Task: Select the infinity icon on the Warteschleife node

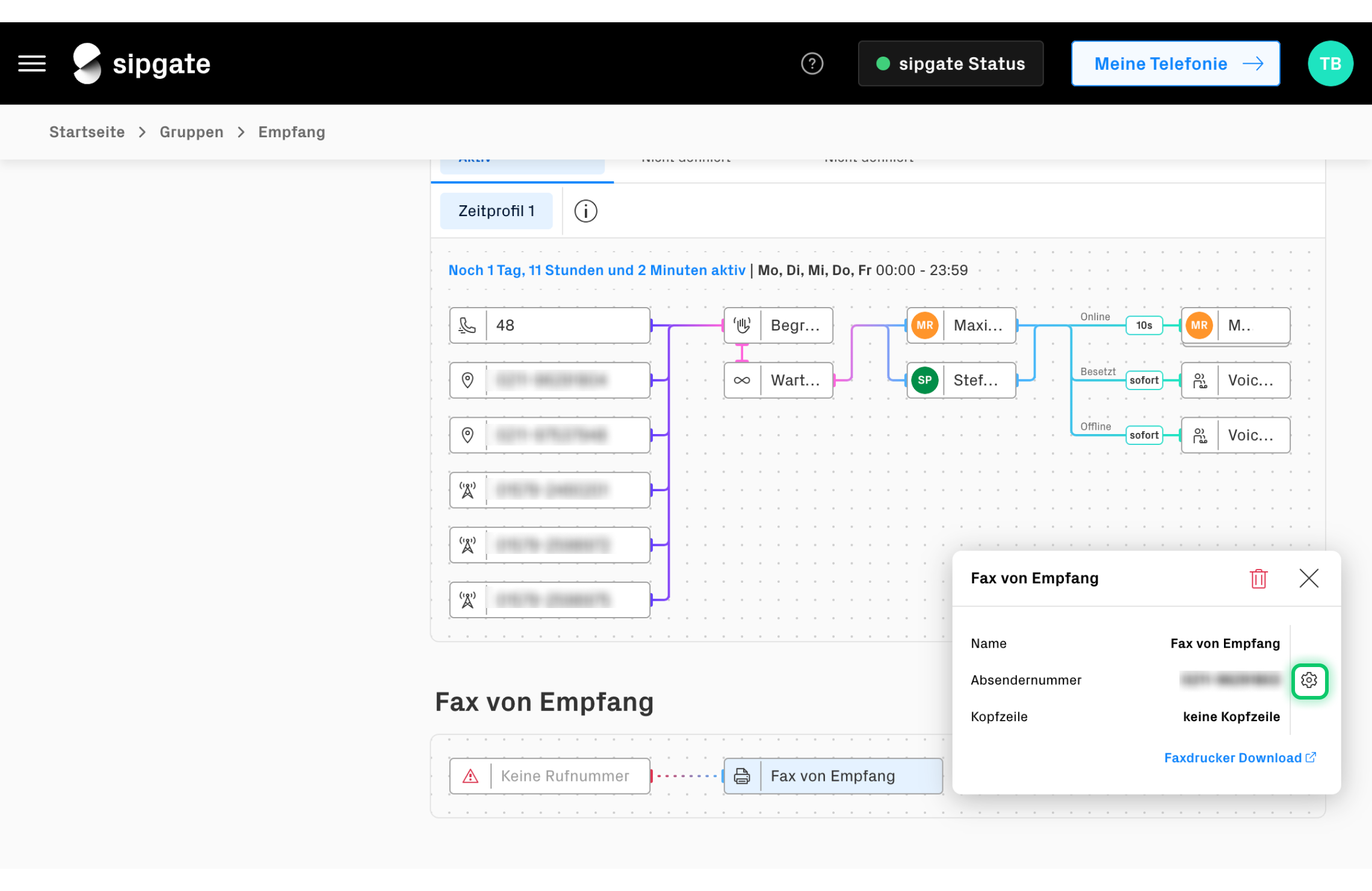Action: 741,380
